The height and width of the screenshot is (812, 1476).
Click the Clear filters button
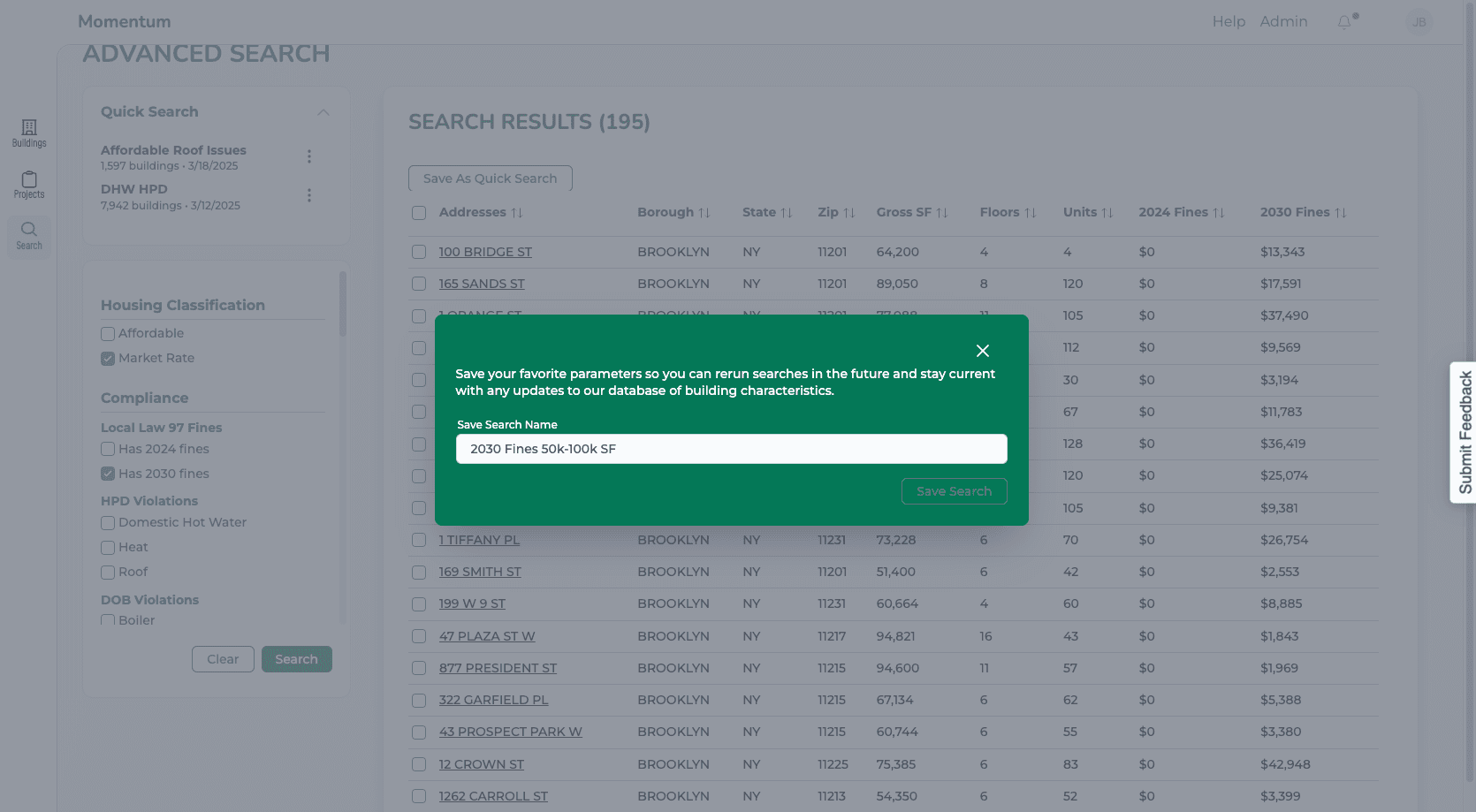(223, 659)
